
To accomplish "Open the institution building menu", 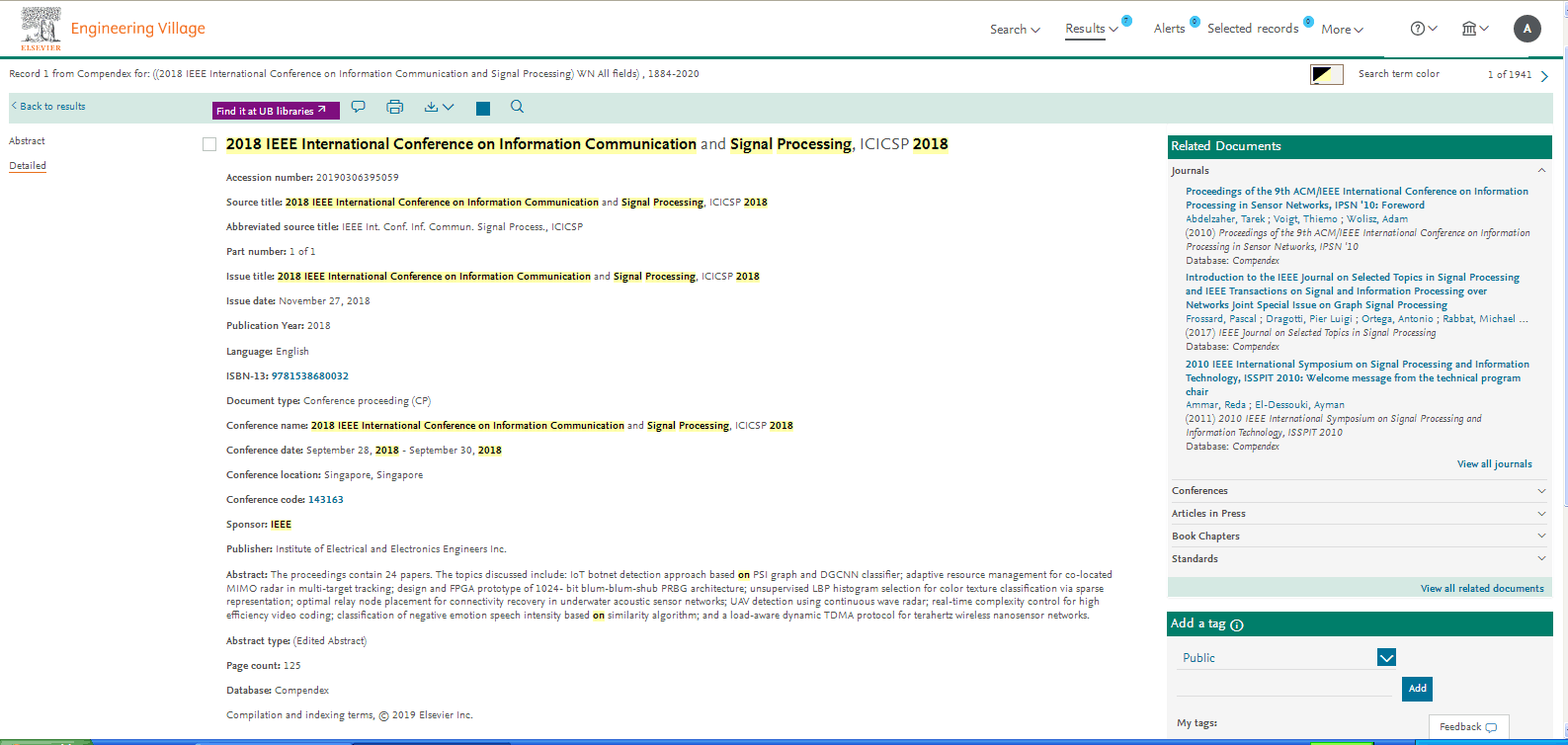I will (x=1475, y=29).
